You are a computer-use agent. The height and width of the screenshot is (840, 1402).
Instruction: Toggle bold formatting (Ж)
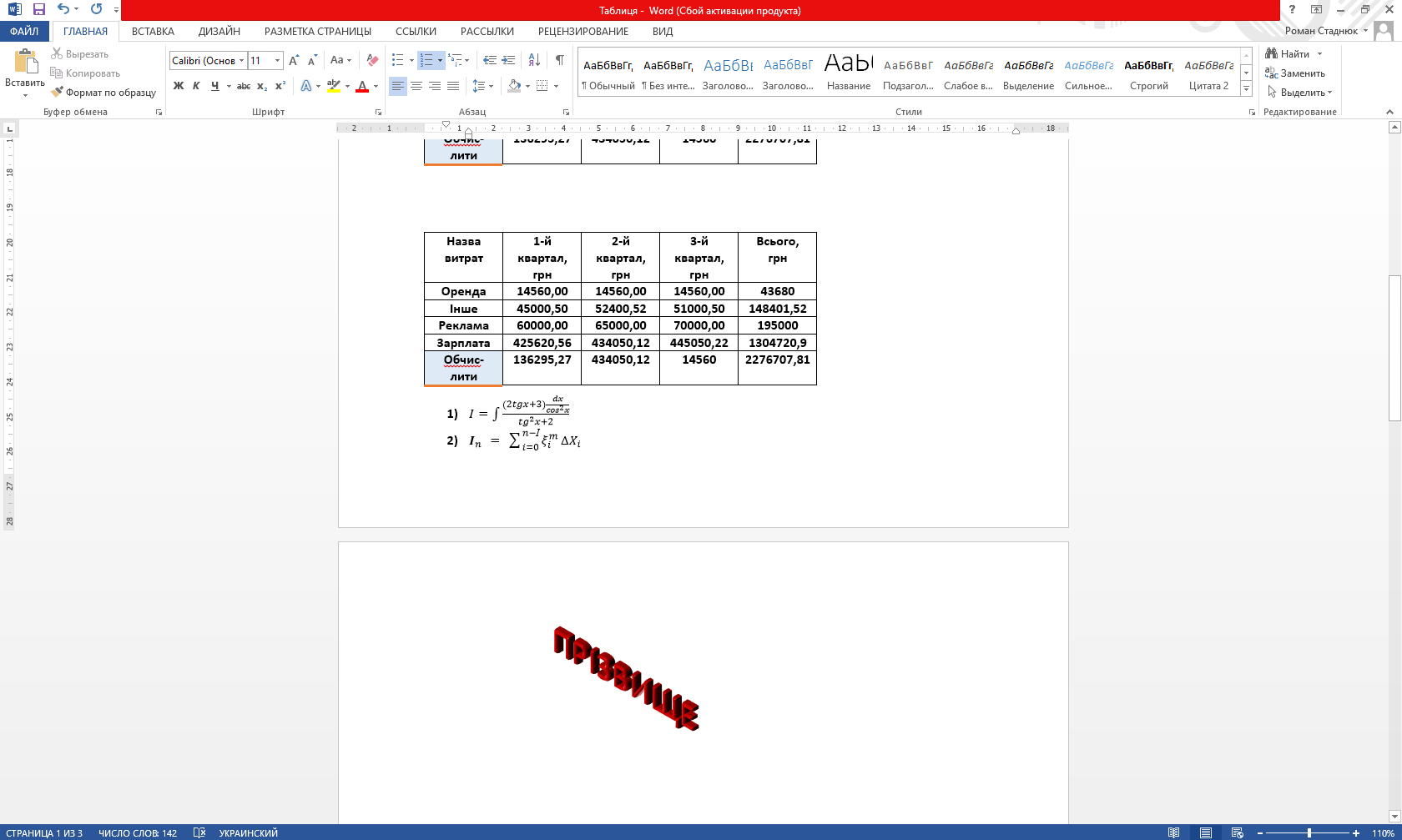[x=178, y=86]
